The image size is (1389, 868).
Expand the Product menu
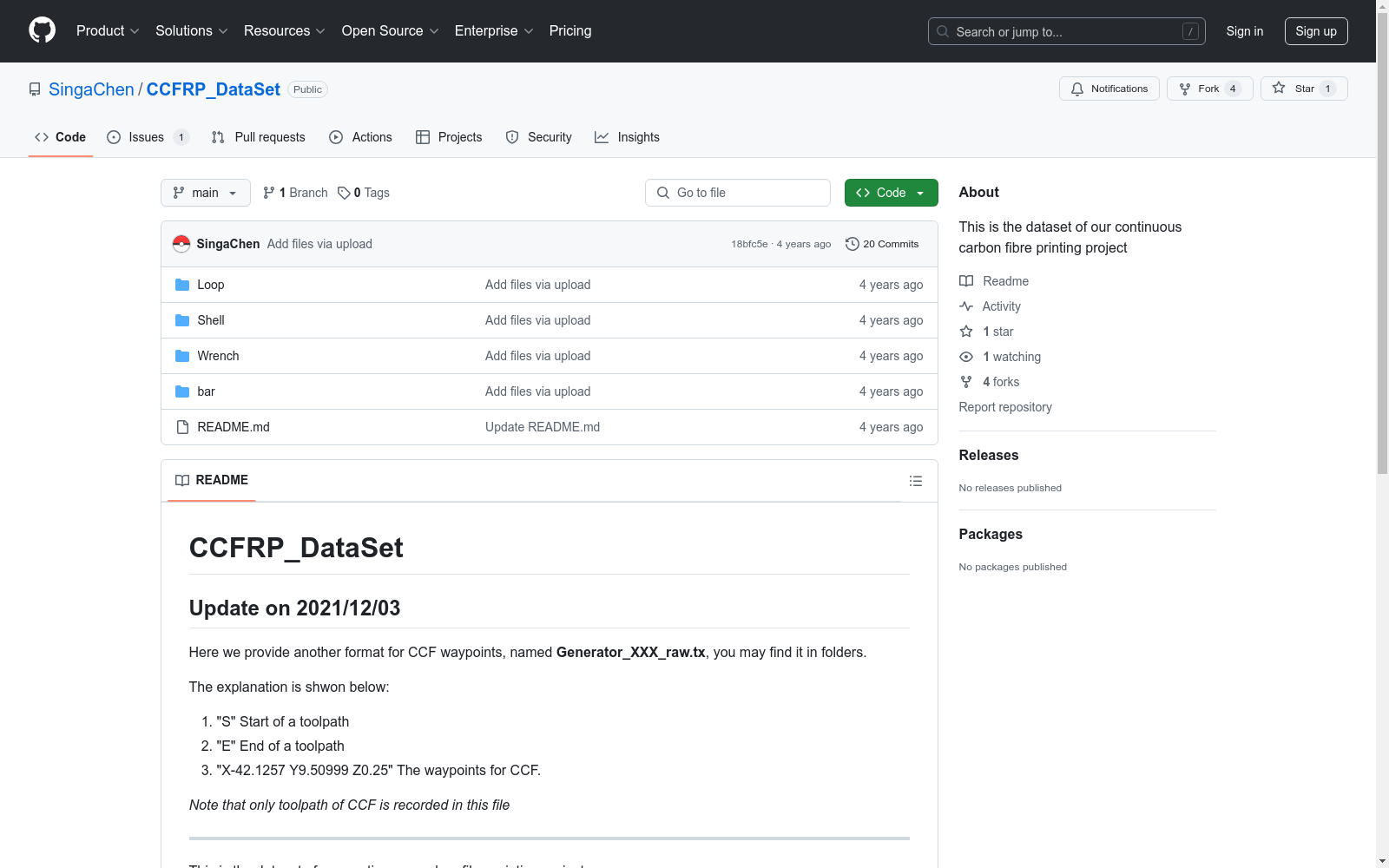click(108, 30)
